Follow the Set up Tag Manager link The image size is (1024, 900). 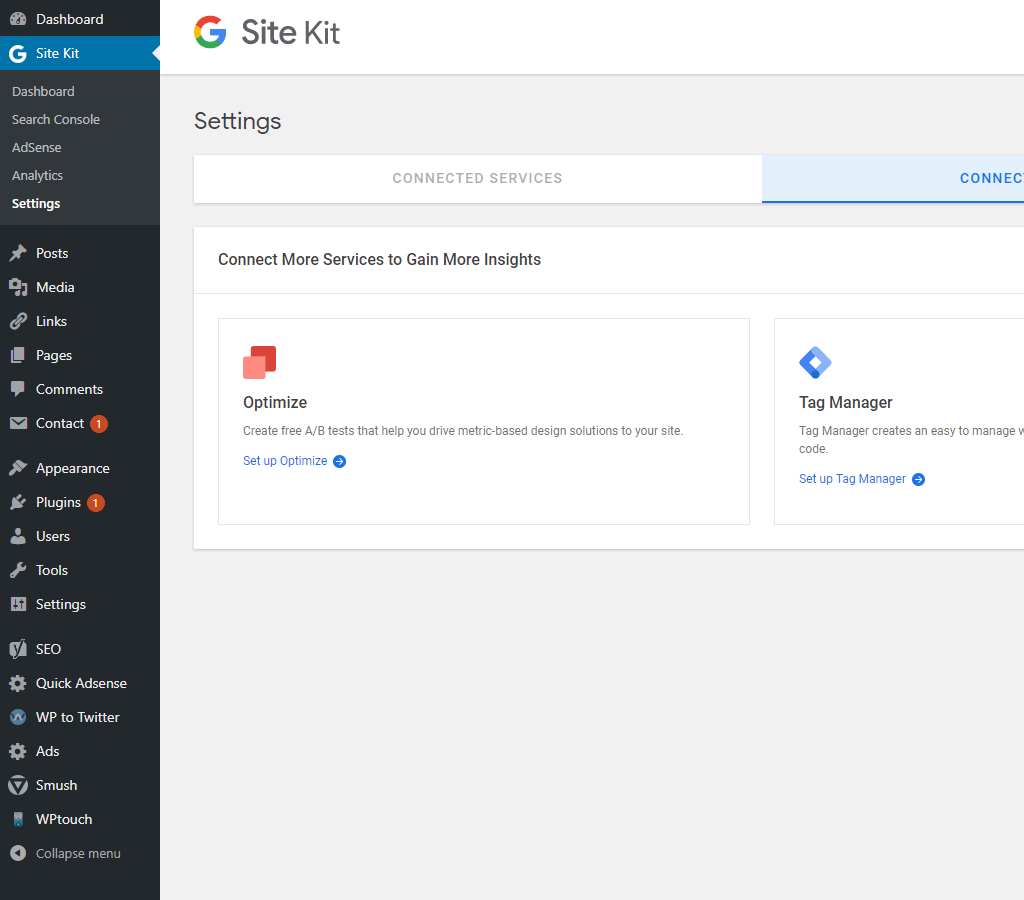[852, 479]
